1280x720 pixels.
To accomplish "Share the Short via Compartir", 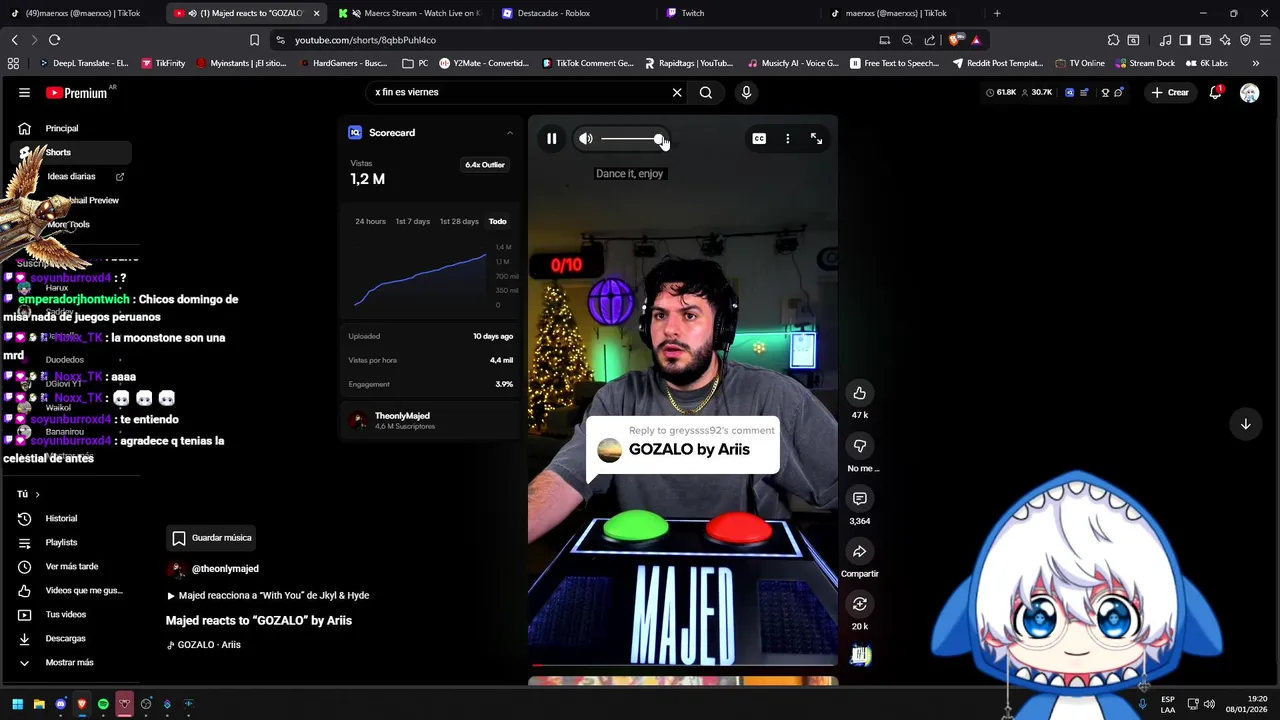I will [x=859, y=551].
